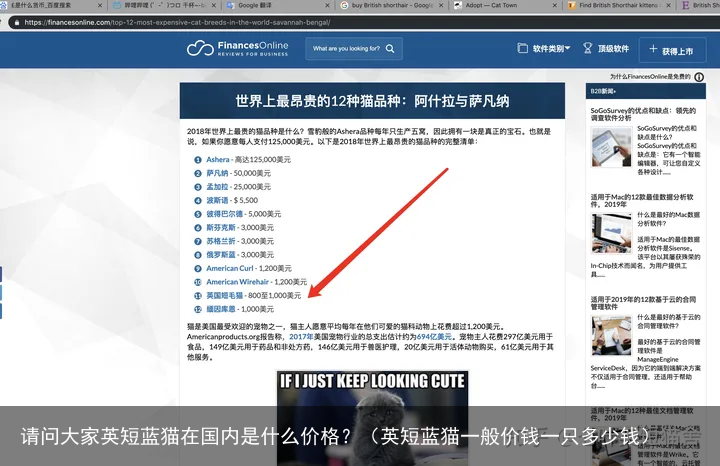The image size is (720, 466).
Task: Open 适用于2019年的12款基于云的合同管理软件 headline
Action: (643, 303)
